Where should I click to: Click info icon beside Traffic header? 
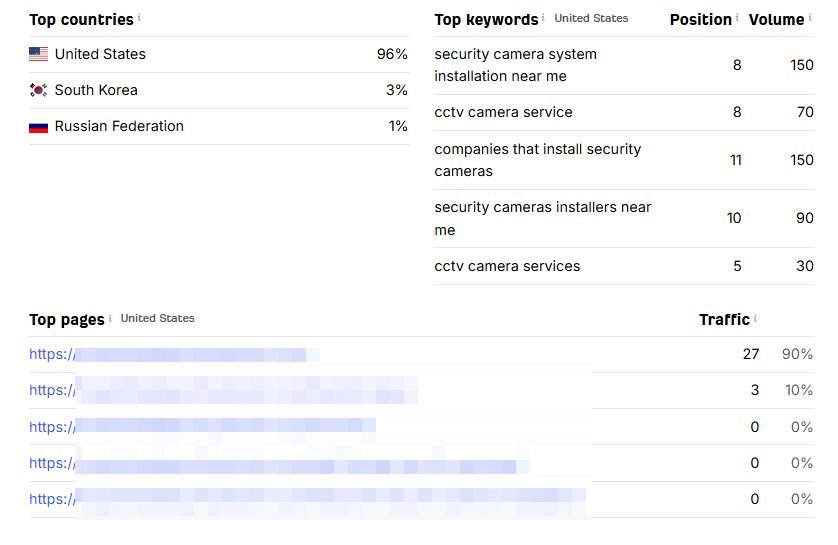(x=755, y=318)
